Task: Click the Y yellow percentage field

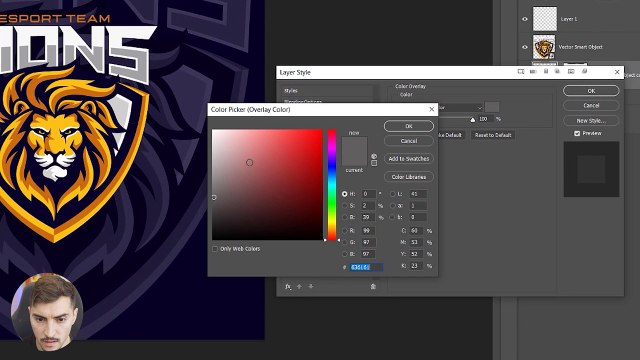Action: (416, 254)
